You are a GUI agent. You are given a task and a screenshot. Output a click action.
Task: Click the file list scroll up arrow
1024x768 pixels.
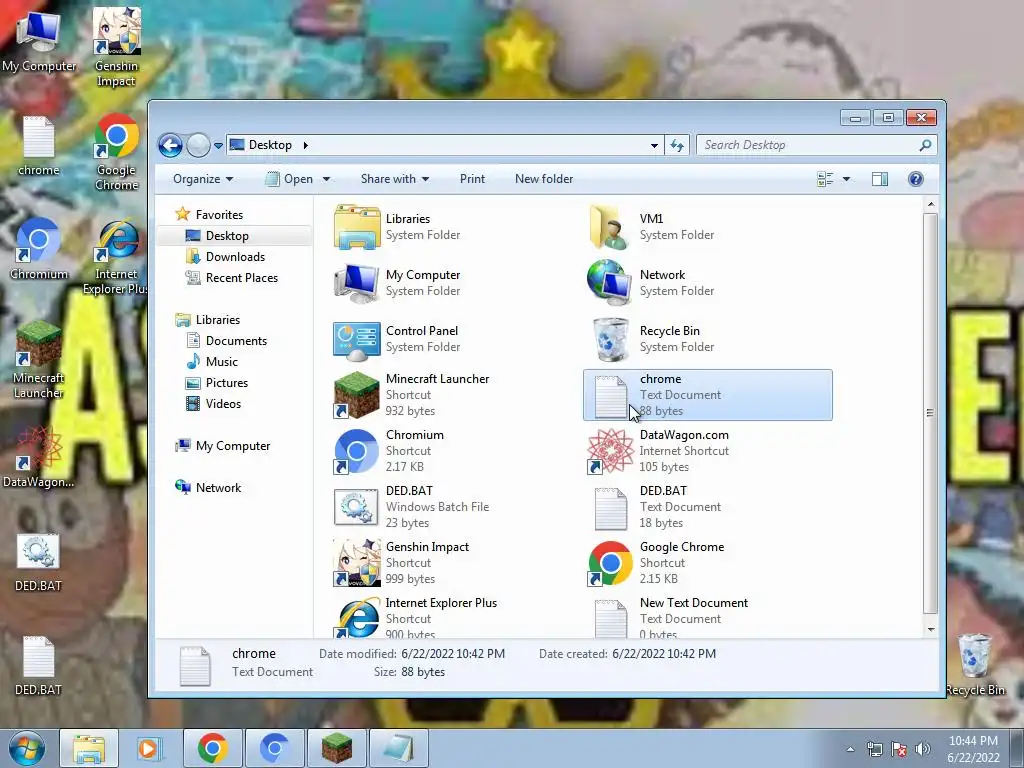point(931,205)
